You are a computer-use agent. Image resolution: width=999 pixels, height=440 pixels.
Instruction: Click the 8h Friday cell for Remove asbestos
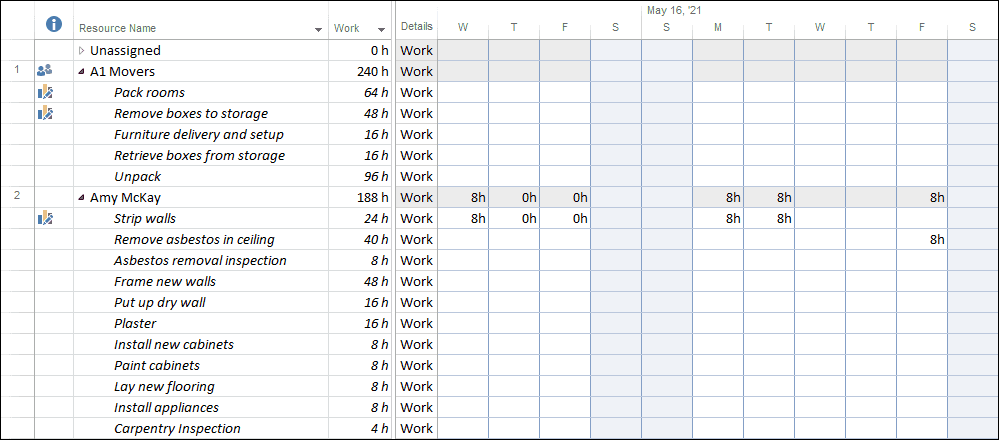pos(922,239)
